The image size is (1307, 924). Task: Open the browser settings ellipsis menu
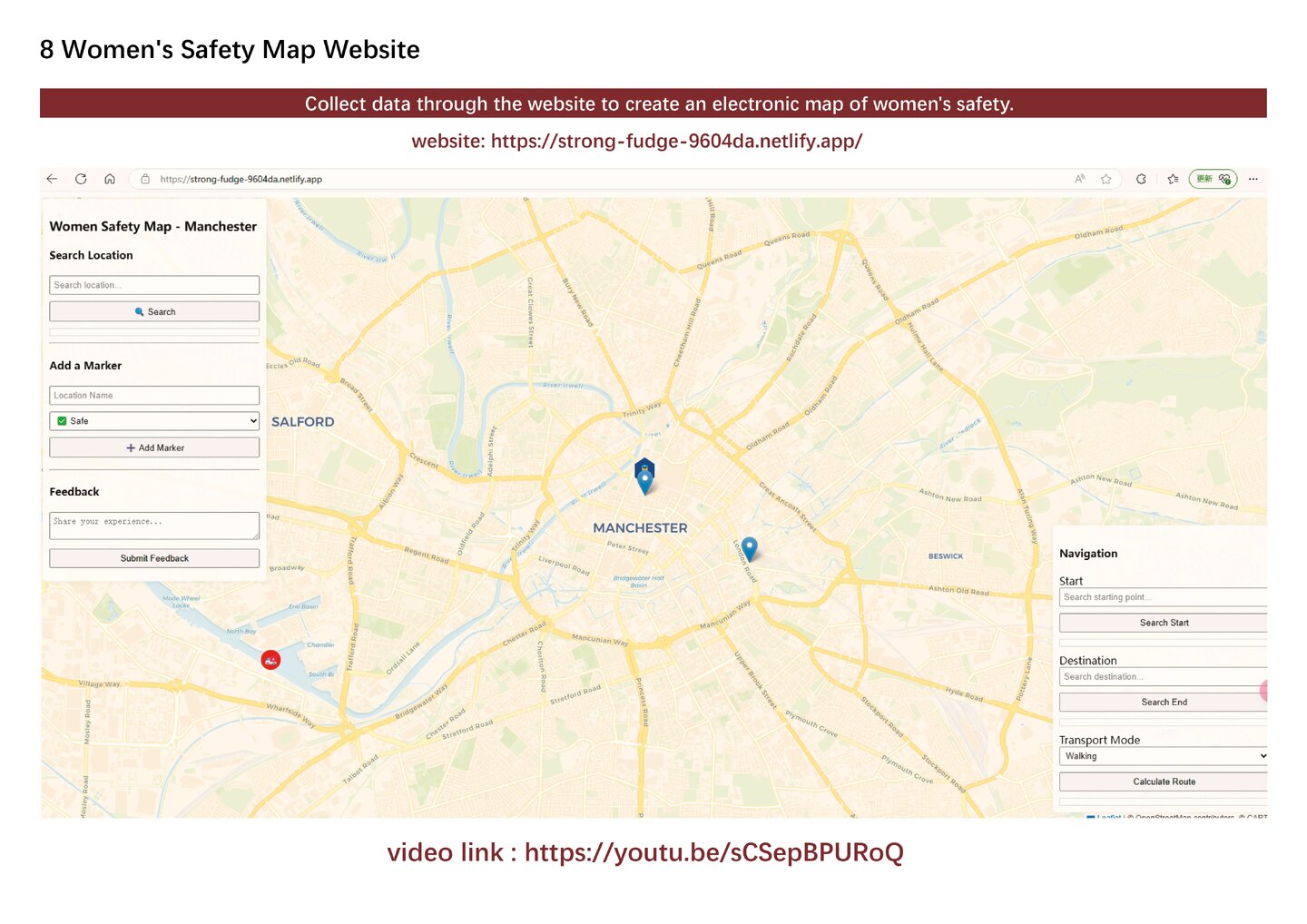[1253, 179]
